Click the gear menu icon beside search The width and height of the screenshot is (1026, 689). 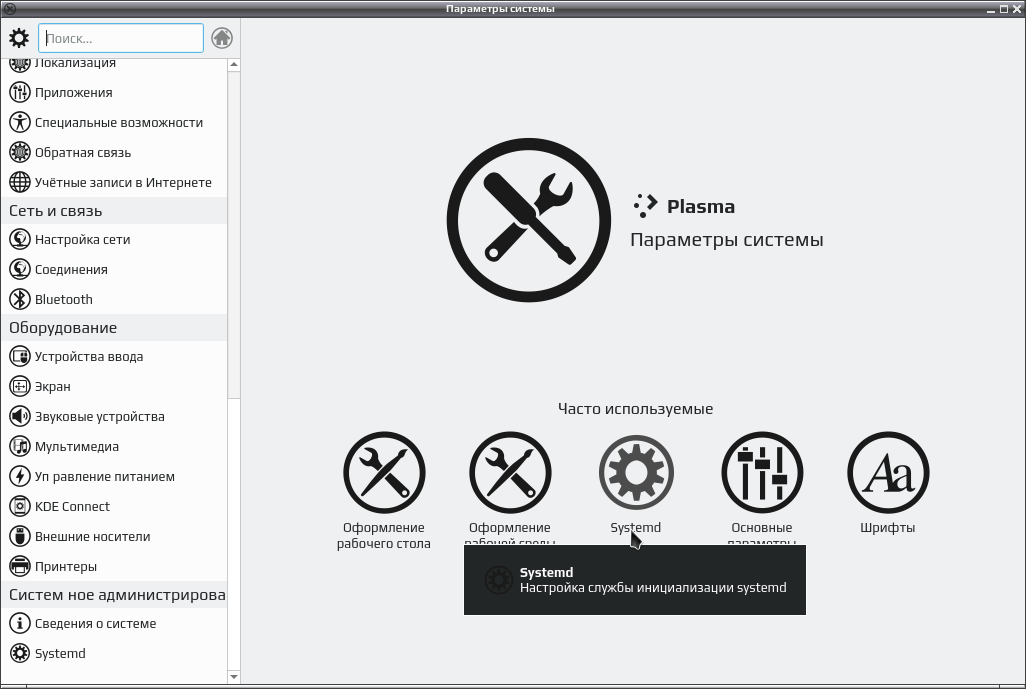[19, 38]
